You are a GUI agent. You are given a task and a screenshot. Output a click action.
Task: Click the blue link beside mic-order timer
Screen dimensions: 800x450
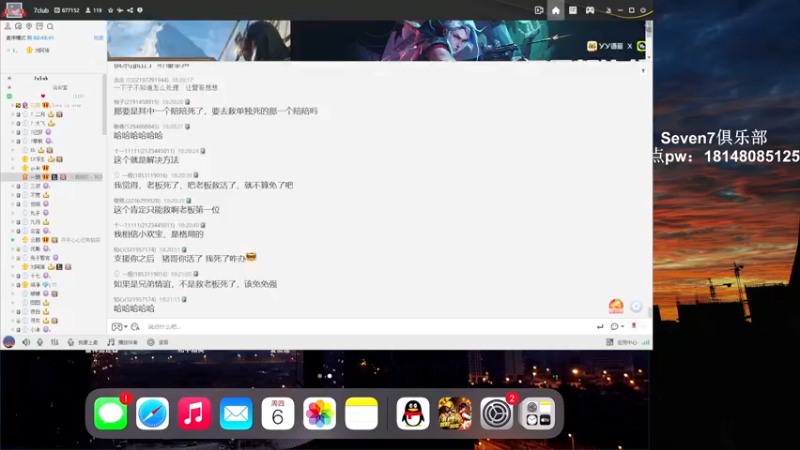tap(98, 38)
